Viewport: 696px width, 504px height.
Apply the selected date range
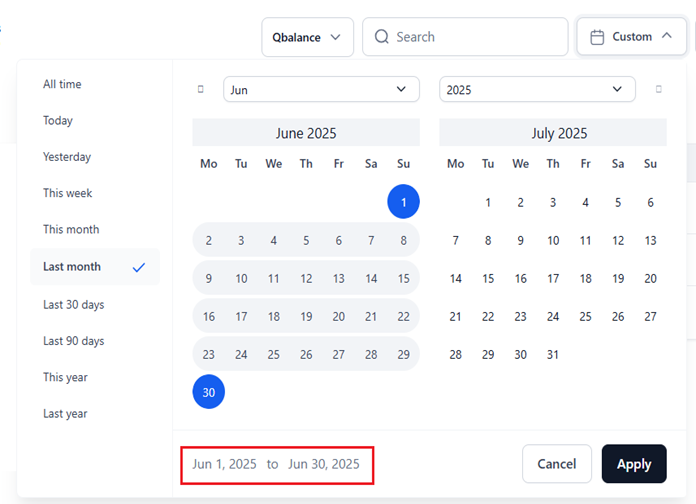[634, 464]
